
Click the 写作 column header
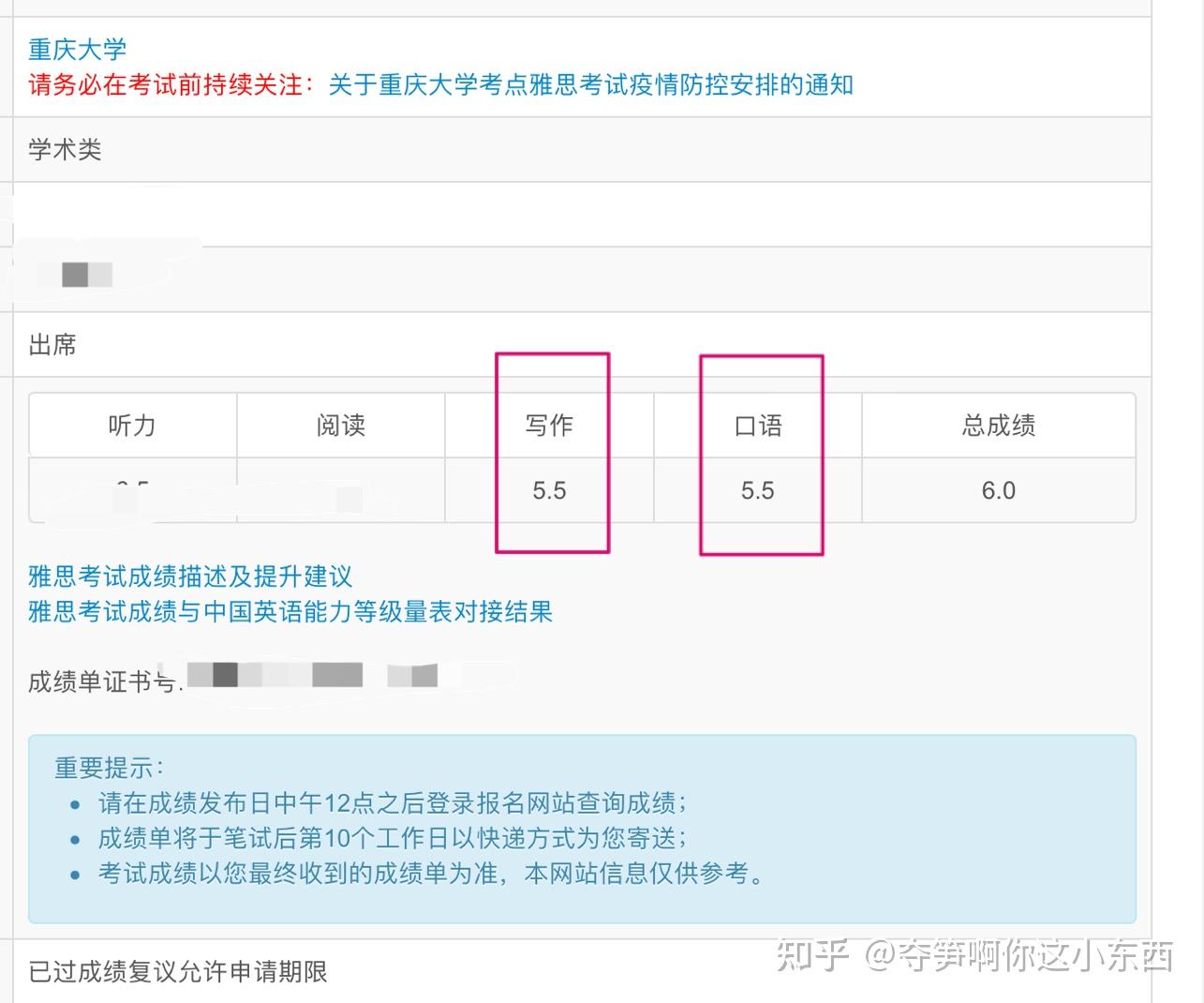point(549,426)
